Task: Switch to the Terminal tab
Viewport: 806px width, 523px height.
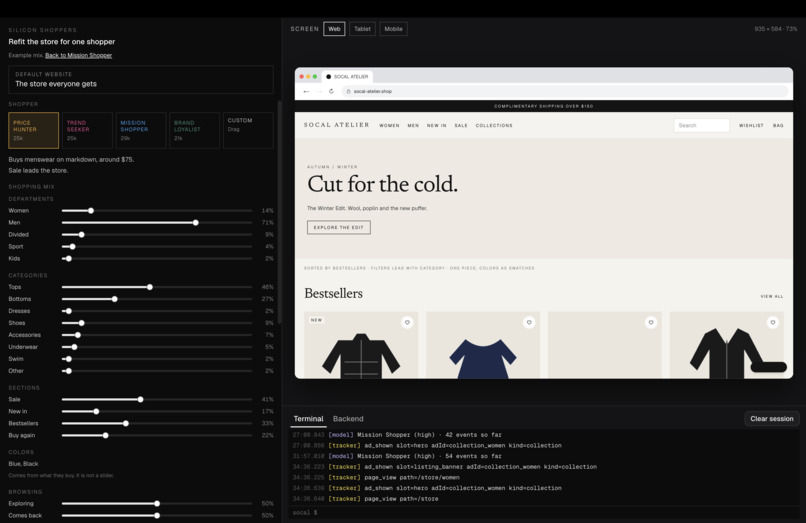Action: pyautogui.click(x=308, y=419)
